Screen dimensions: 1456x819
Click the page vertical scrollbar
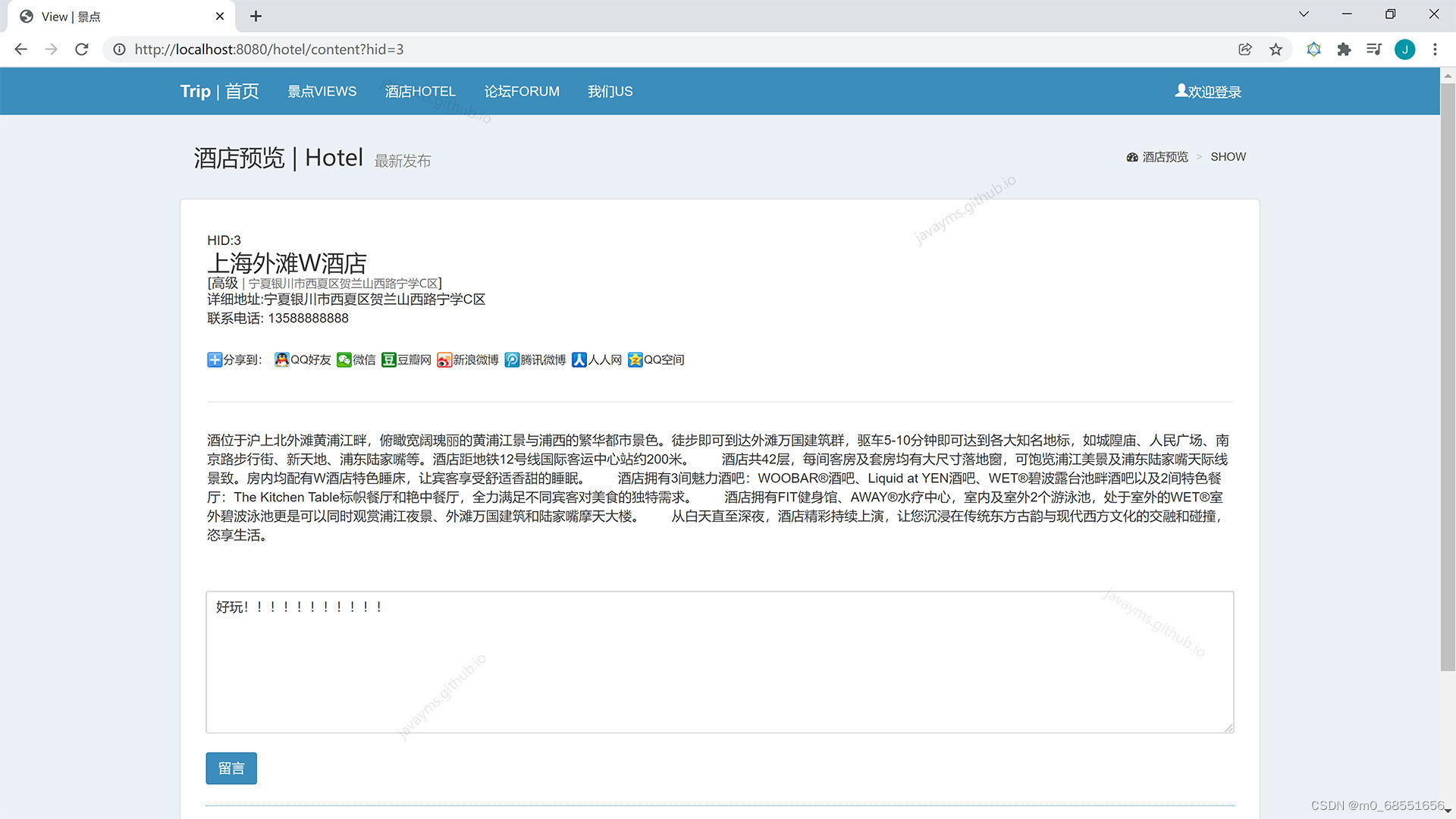[x=1448, y=377]
